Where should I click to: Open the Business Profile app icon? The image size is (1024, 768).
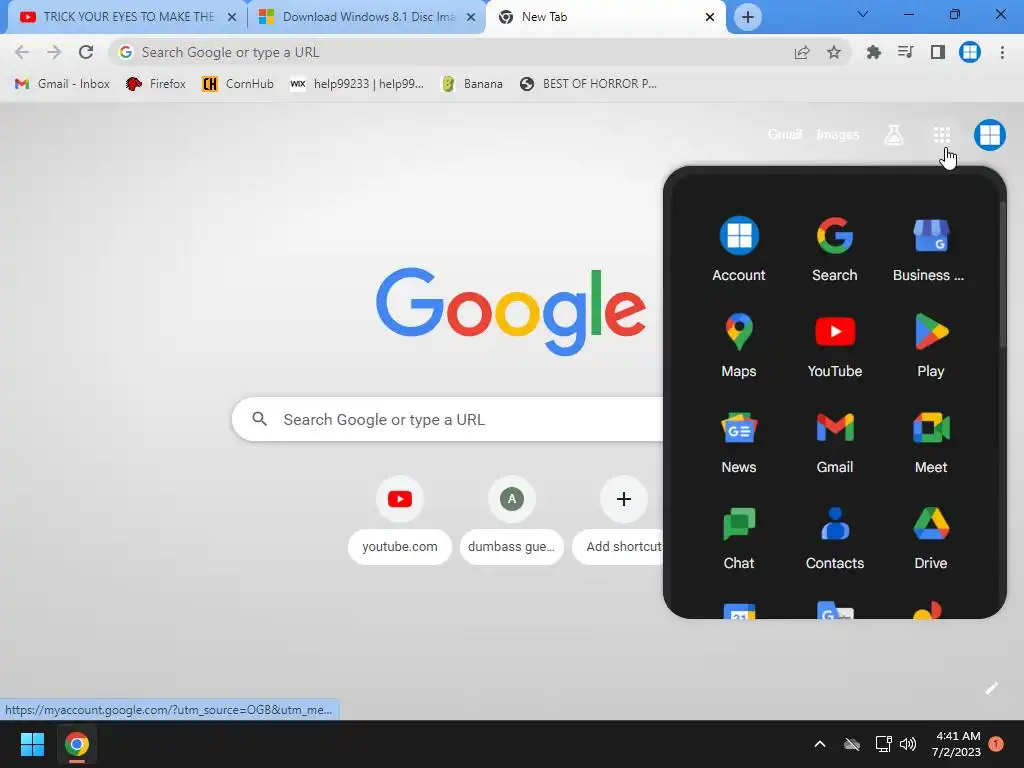(930, 249)
